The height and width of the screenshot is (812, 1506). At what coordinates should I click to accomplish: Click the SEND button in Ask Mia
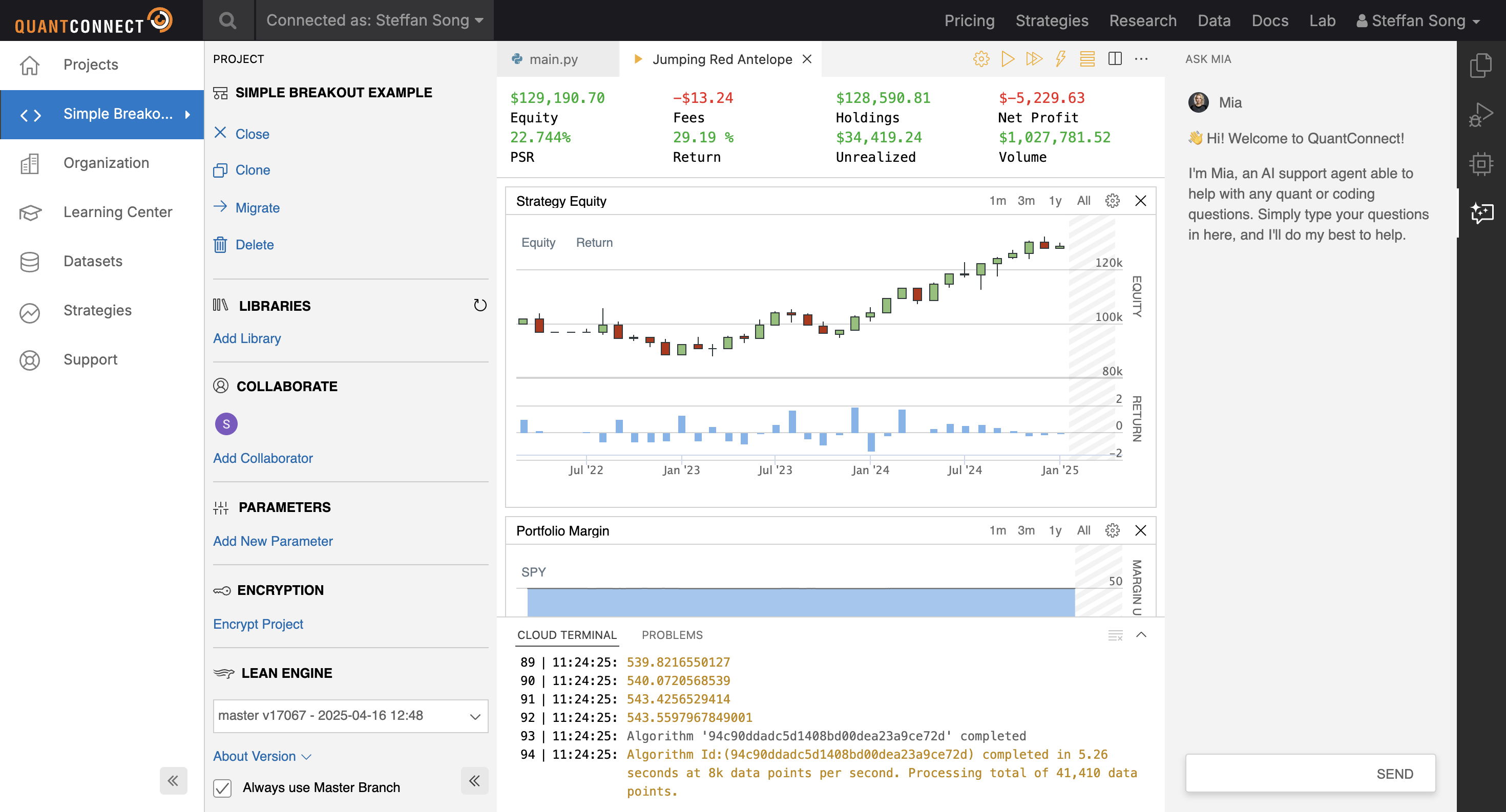click(x=1394, y=774)
